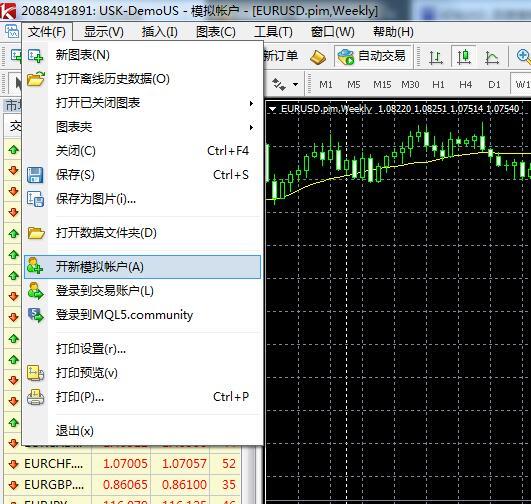This screenshot has width=531, height=504.
Task: Open the 窗口(W) menu
Action: click(333, 32)
